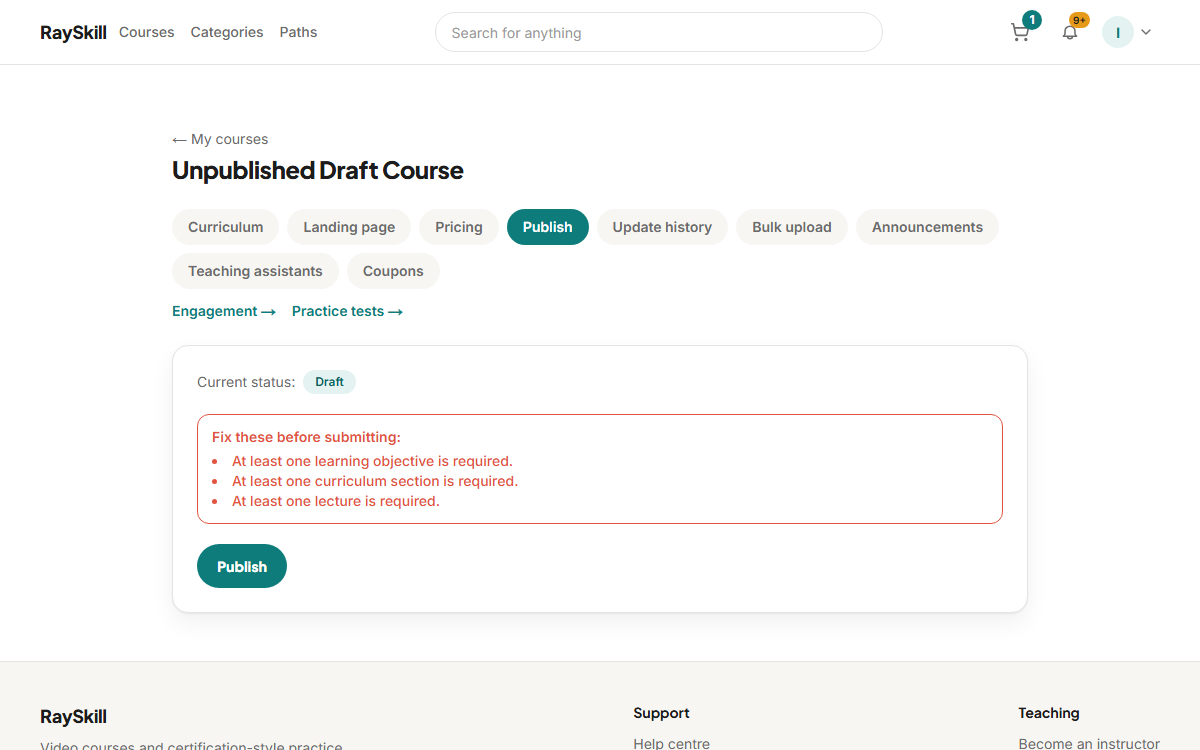The image size is (1200, 750).
Task: Select the Publish tab pill
Action: 548,227
